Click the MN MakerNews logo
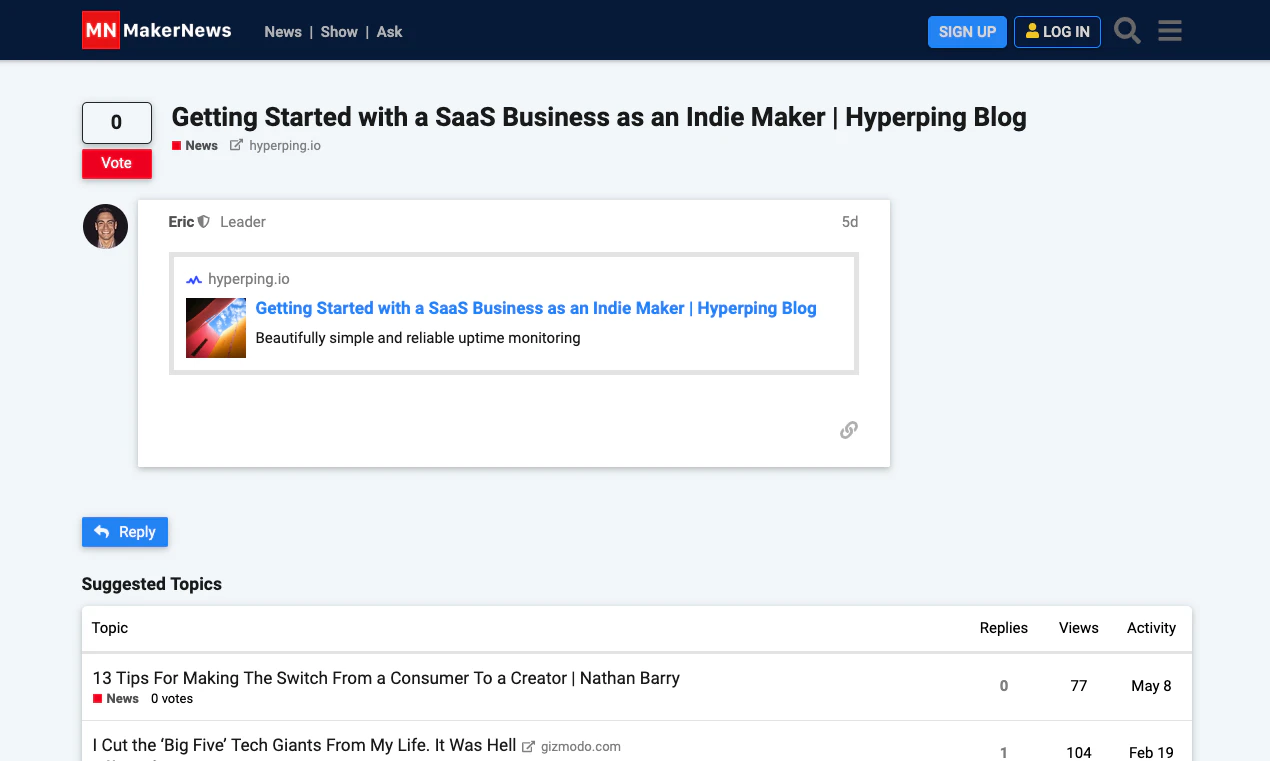Image resolution: width=1270 pixels, height=761 pixels. point(157,31)
